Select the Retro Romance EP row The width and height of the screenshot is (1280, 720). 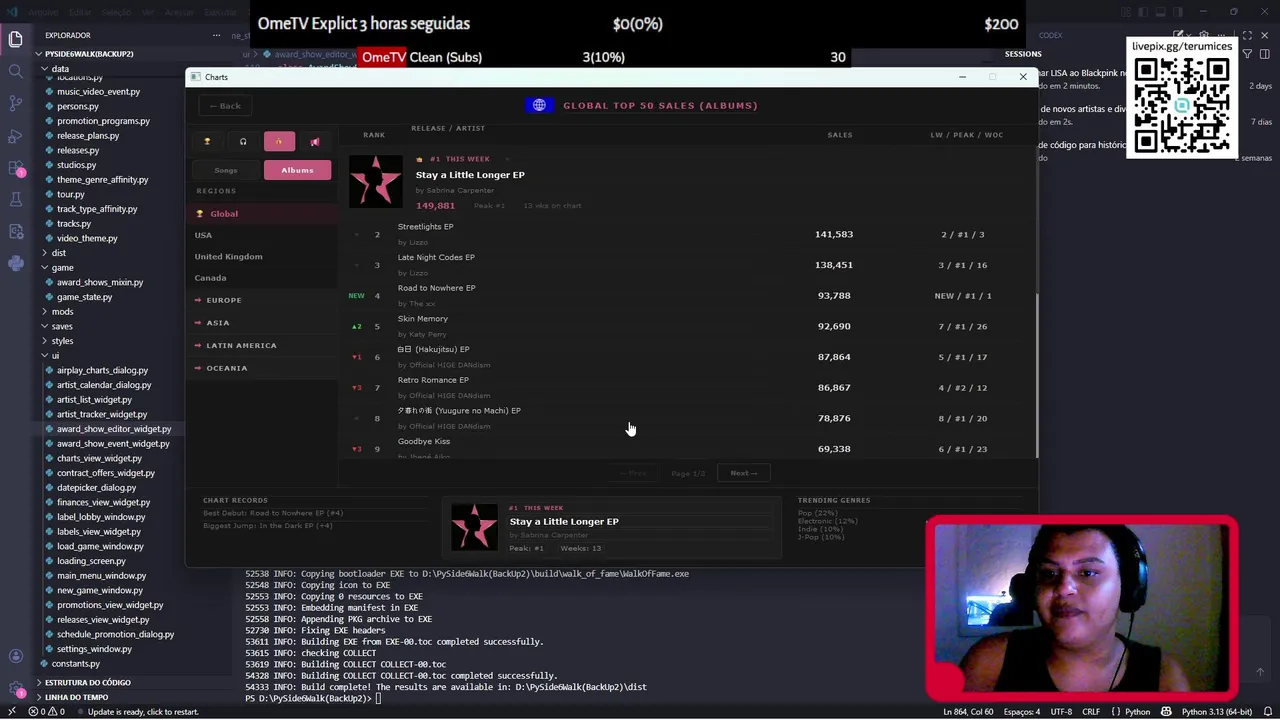pos(689,388)
